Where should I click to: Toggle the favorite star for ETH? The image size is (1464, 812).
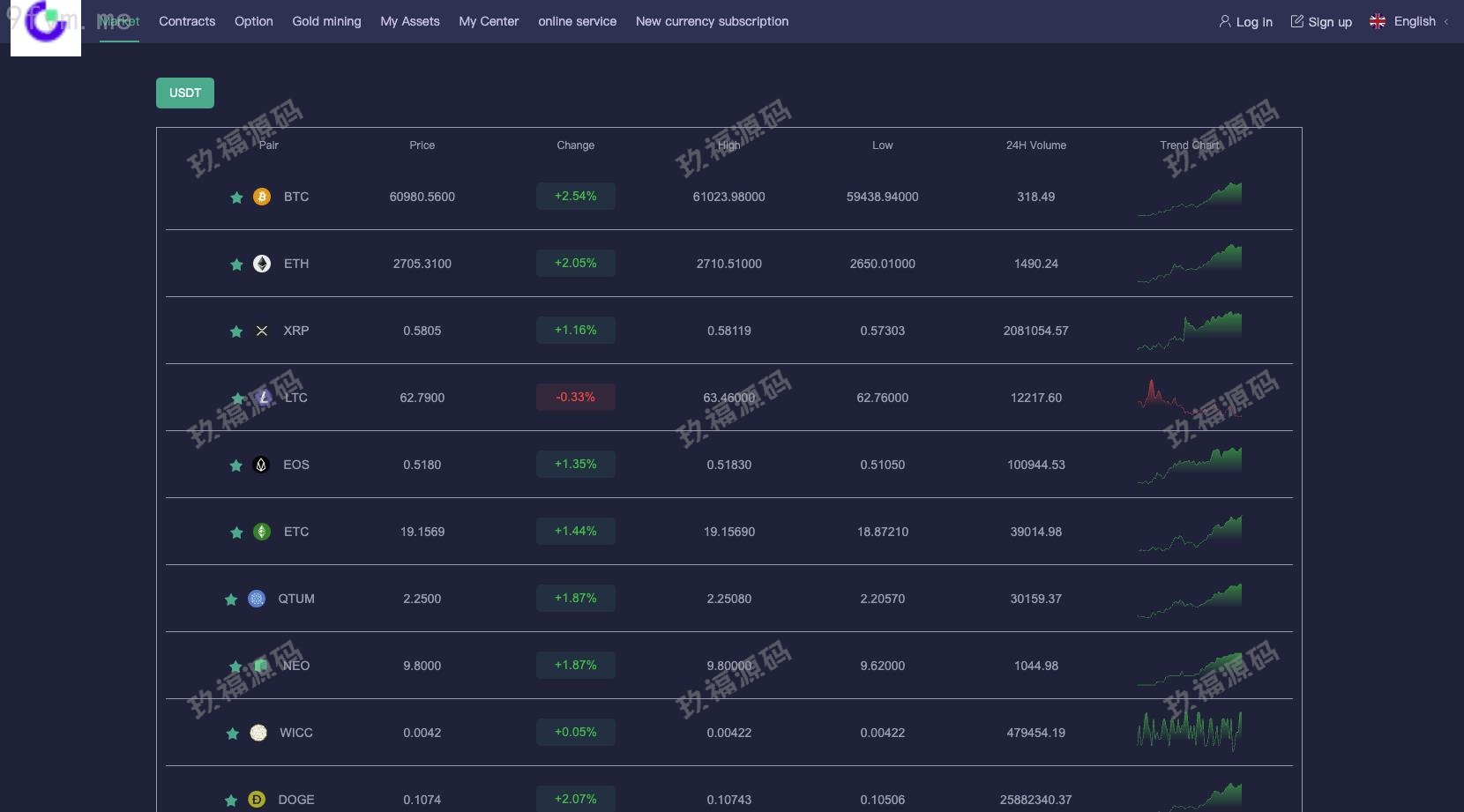(x=236, y=264)
